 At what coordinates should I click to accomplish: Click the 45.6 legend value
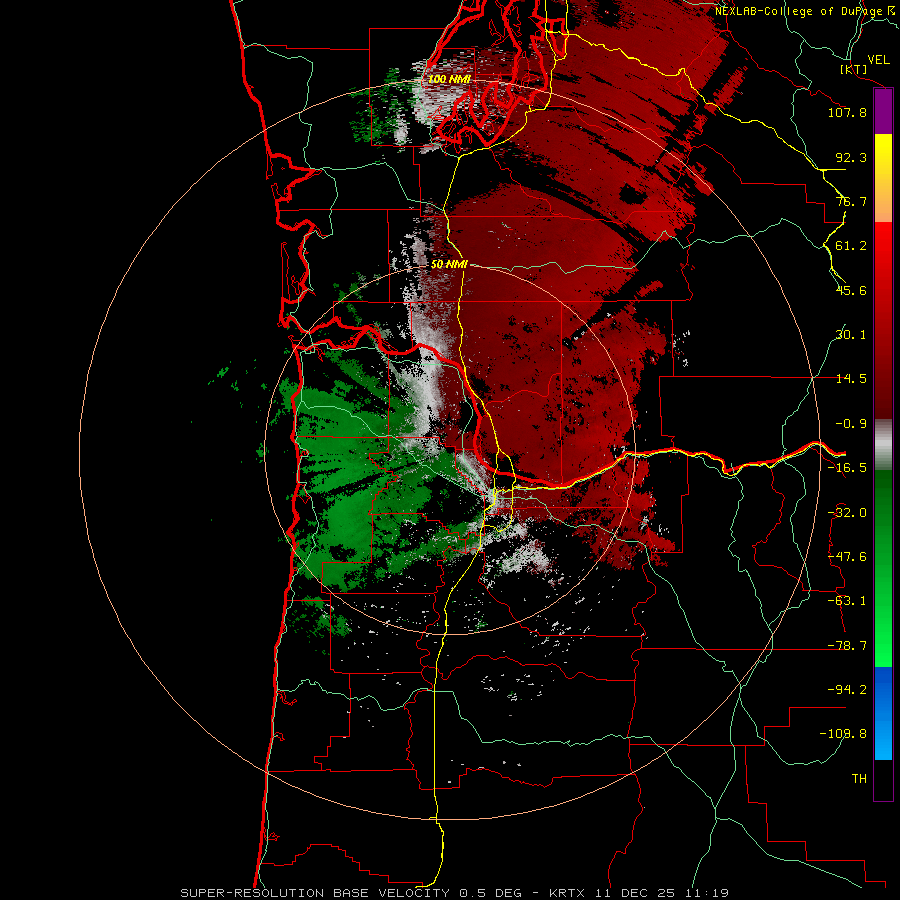(851, 290)
